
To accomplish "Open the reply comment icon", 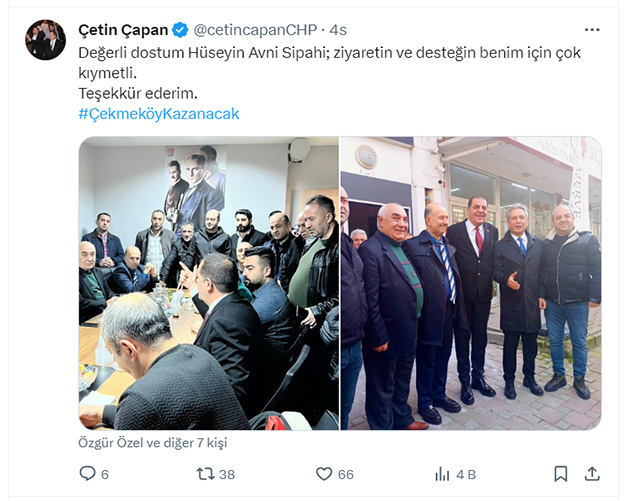I will (87, 474).
